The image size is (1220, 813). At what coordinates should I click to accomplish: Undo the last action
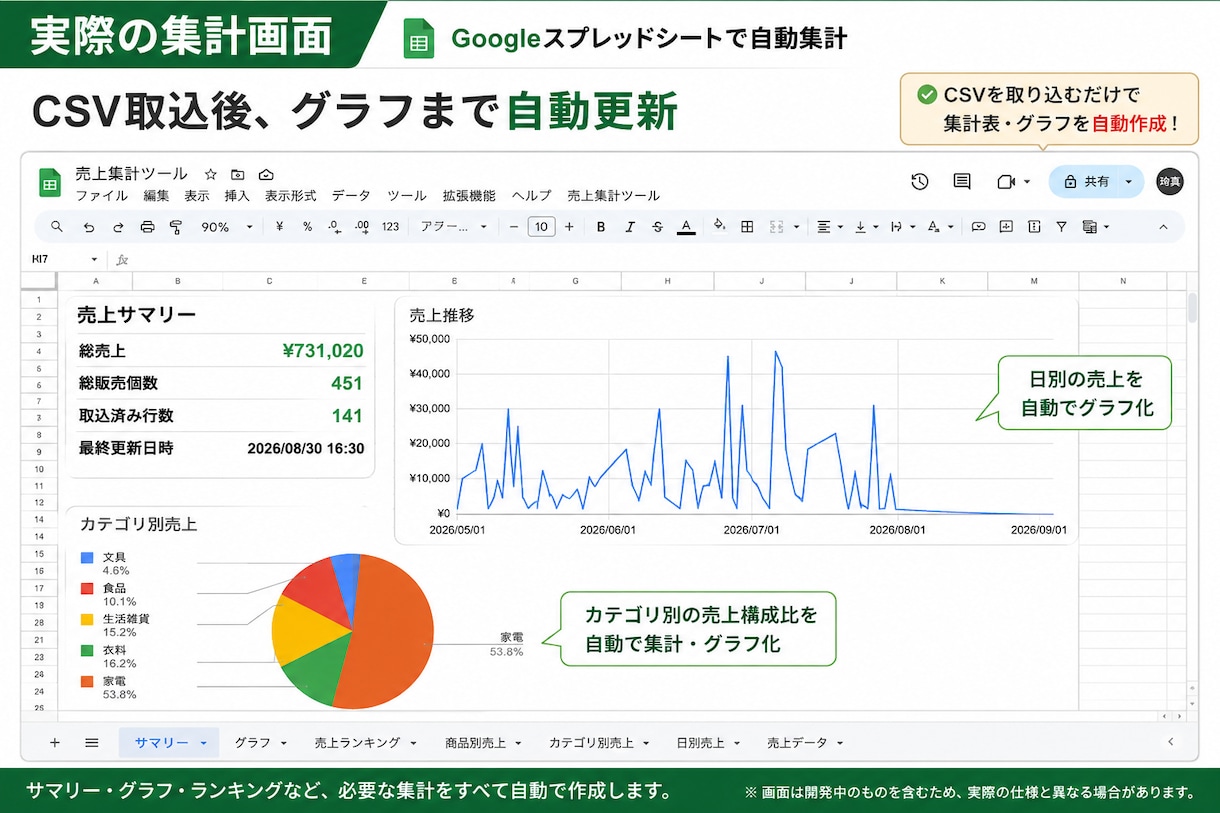point(89,227)
